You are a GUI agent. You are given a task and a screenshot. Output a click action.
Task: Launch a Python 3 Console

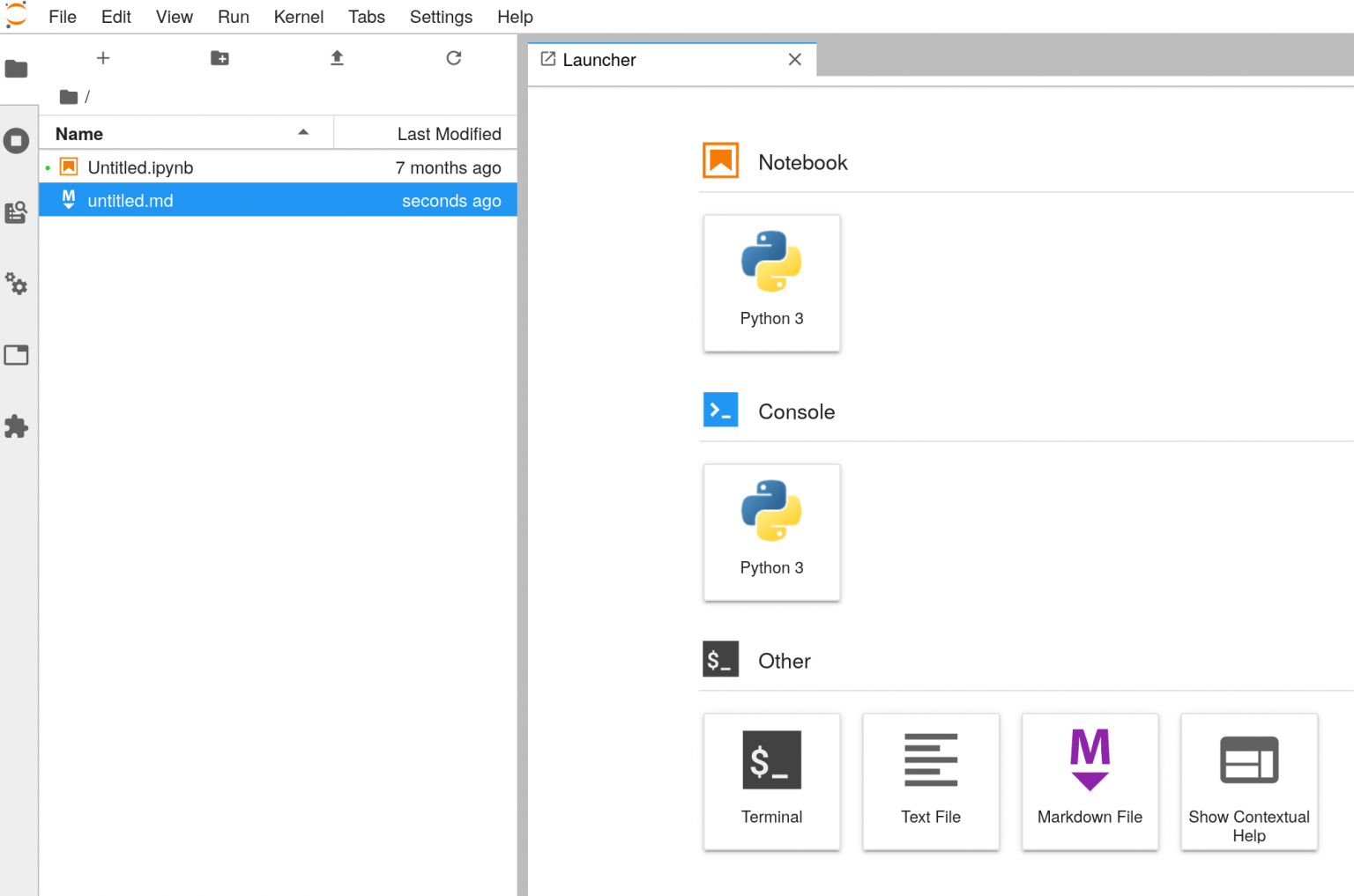[x=771, y=532]
